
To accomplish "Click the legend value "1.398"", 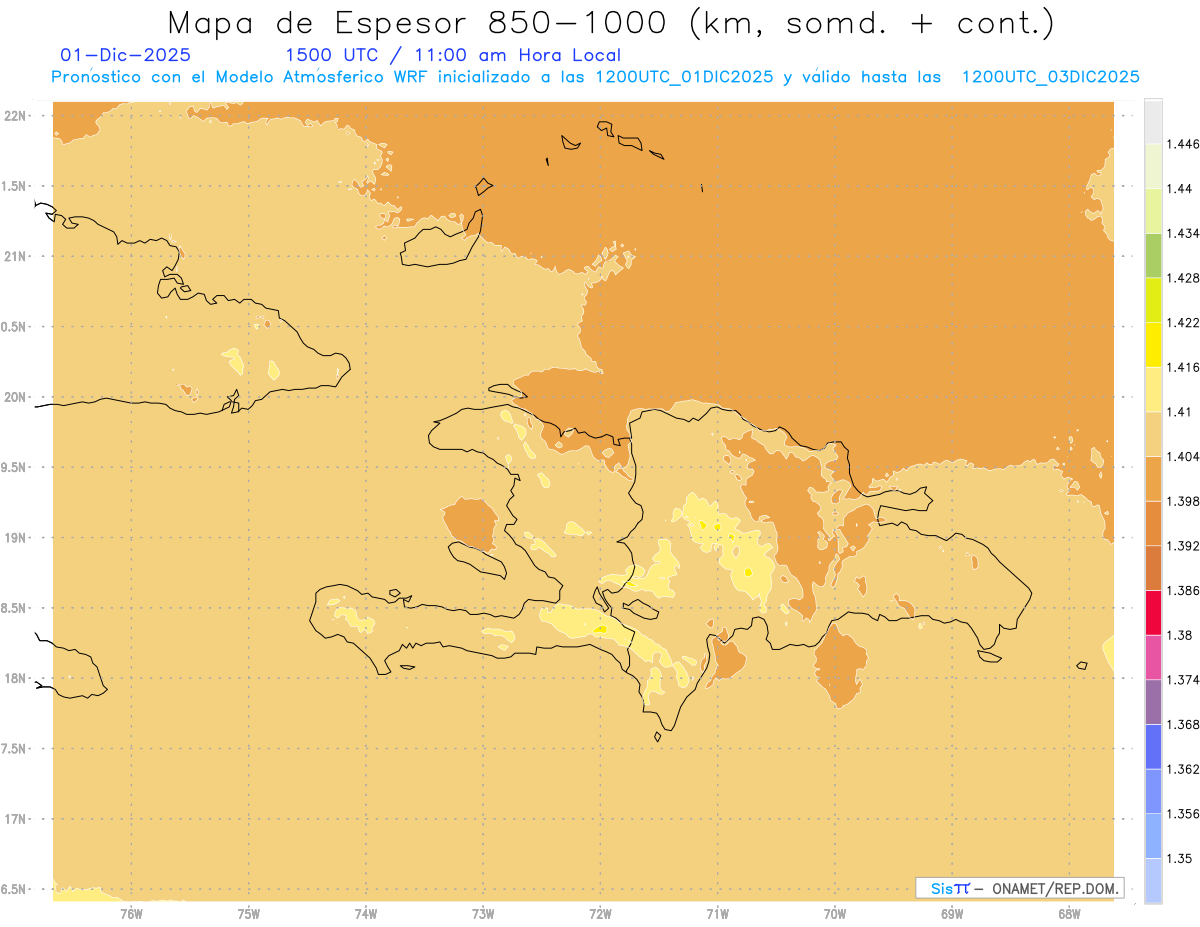I will (x=1183, y=501).
